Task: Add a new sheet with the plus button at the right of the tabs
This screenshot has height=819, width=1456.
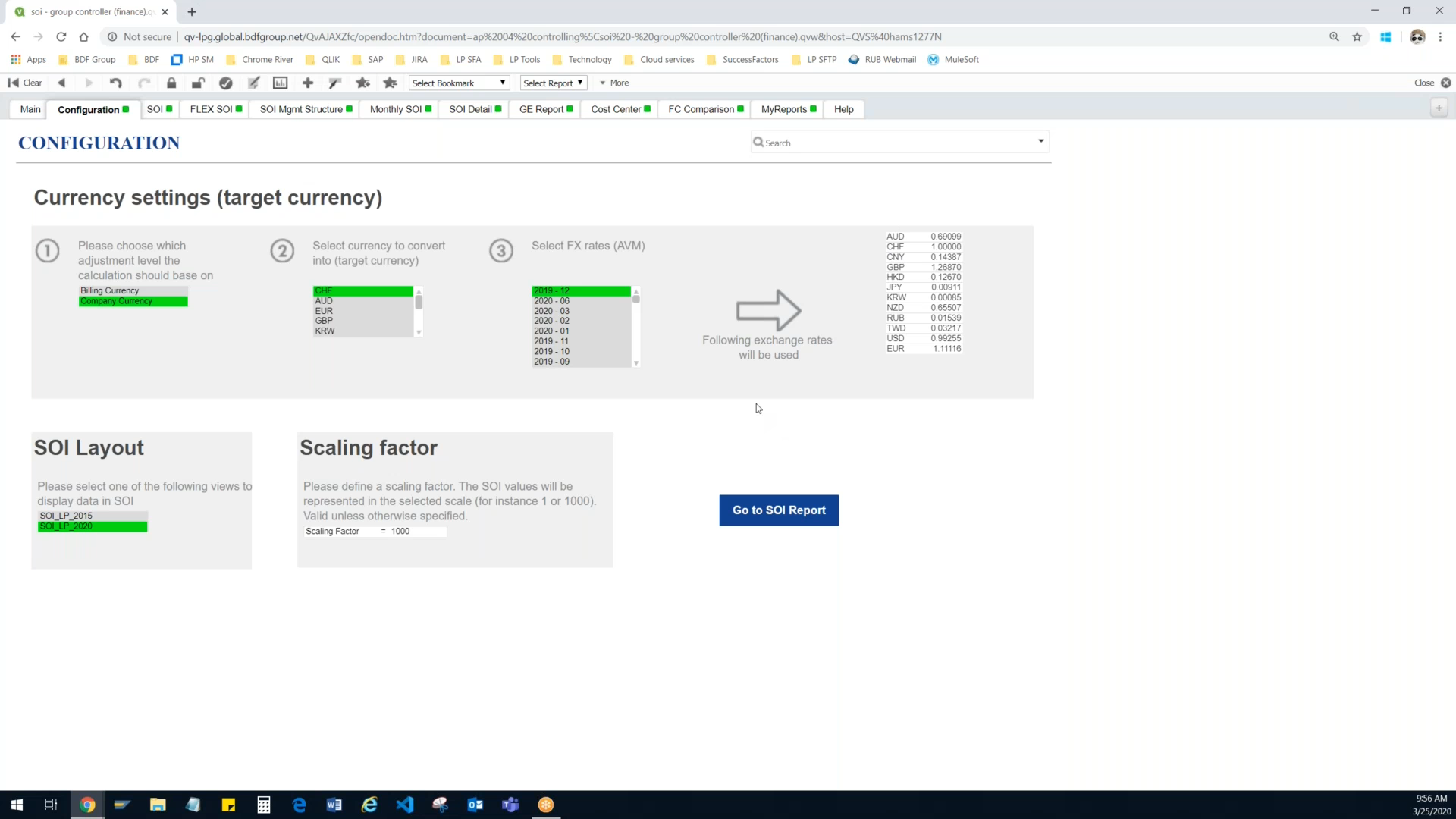Action: tap(1439, 108)
